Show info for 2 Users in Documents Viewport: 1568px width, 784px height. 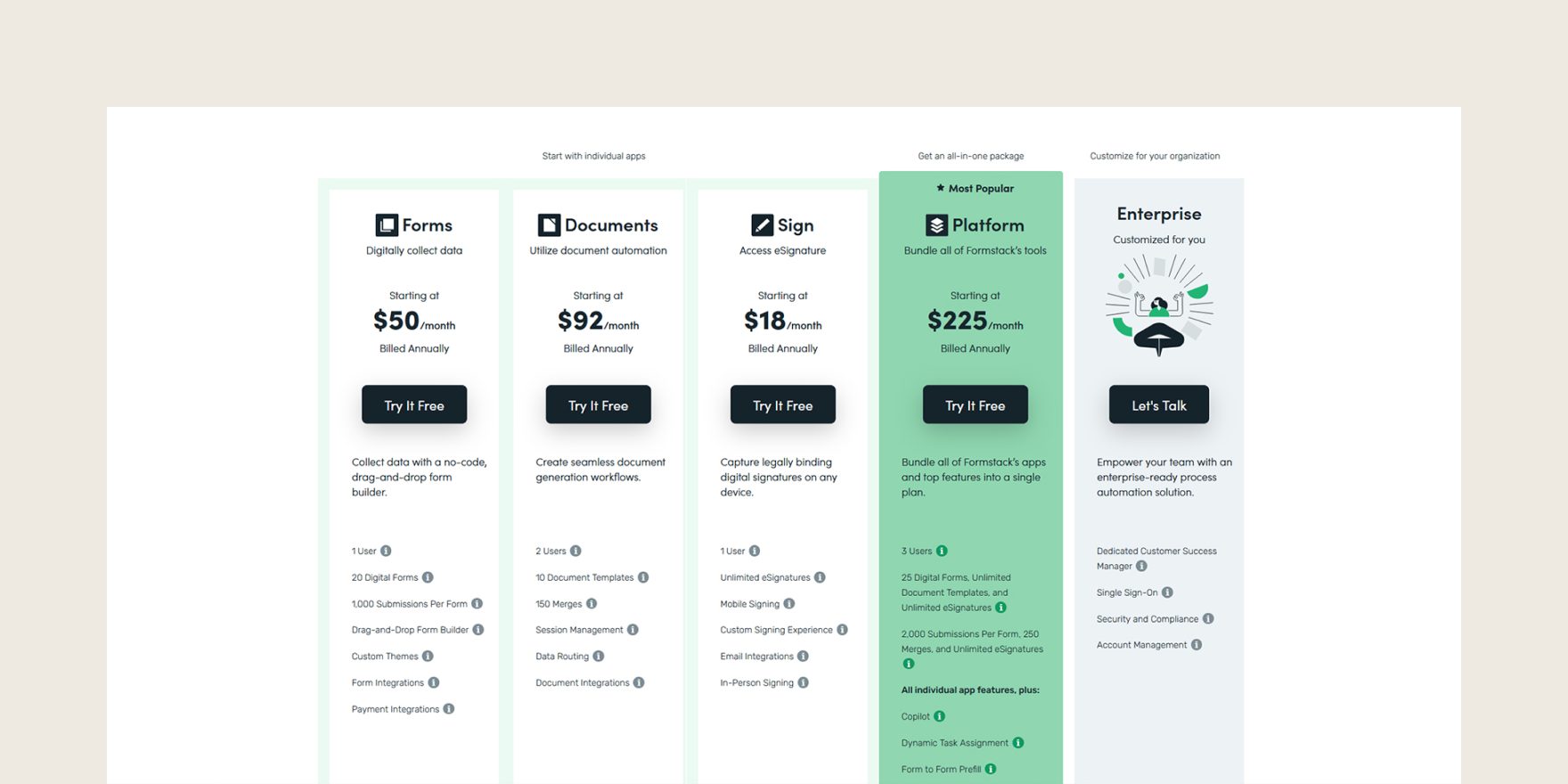tap(576, 551)
